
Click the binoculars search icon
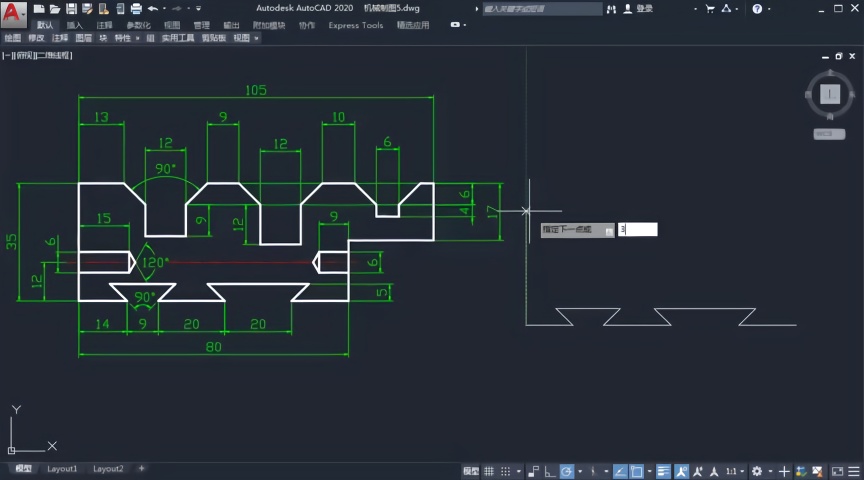click(x=611, y=9)
